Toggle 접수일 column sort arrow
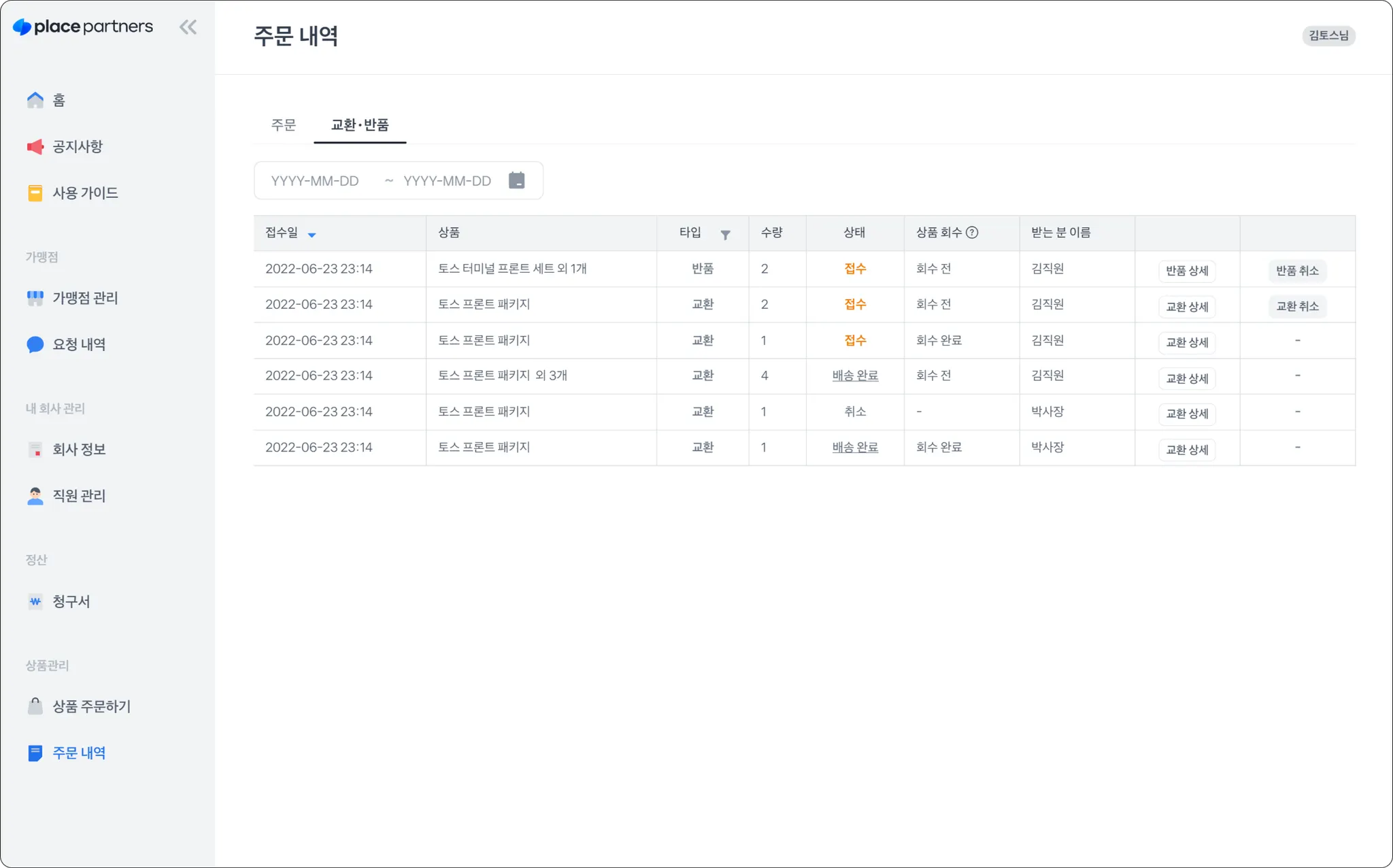The width and height of the screenshot is (1393, 868). coord(312,235)
